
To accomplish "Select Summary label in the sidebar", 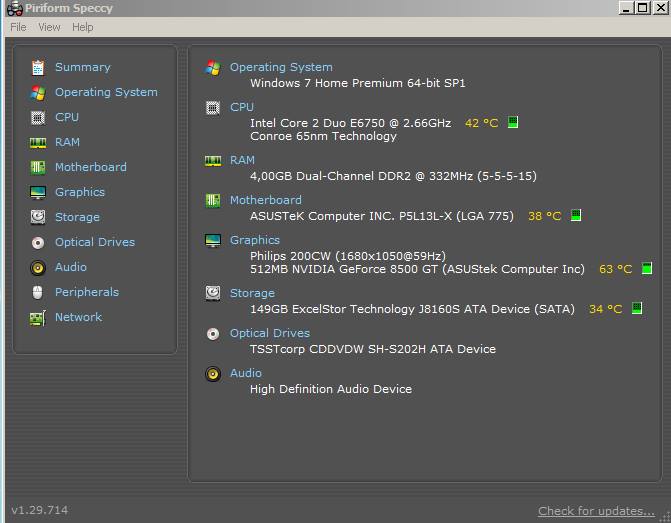I will [83, 68].
